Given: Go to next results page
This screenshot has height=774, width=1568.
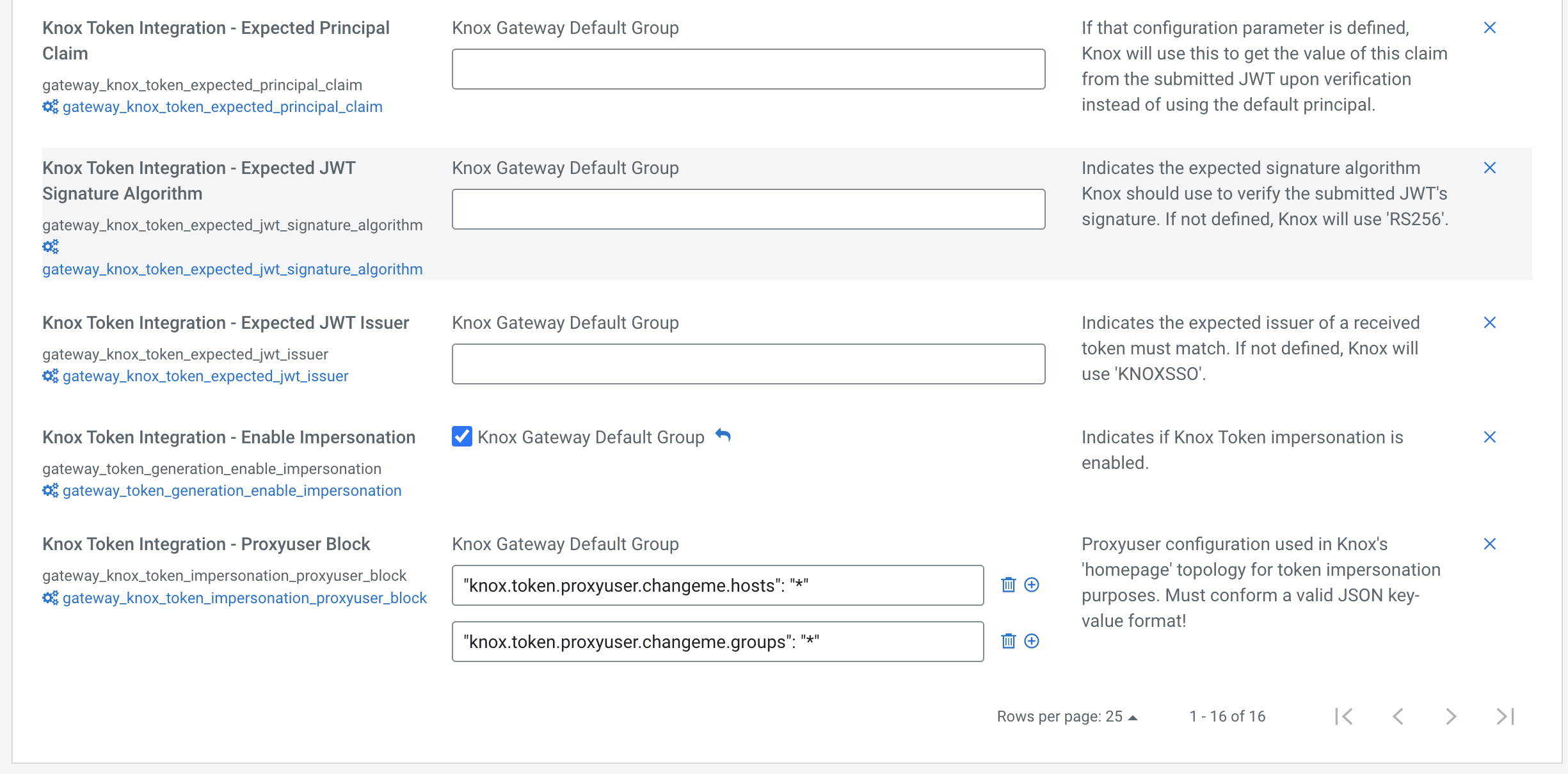Looking at the screenshot, I should tap(1451, 716).
